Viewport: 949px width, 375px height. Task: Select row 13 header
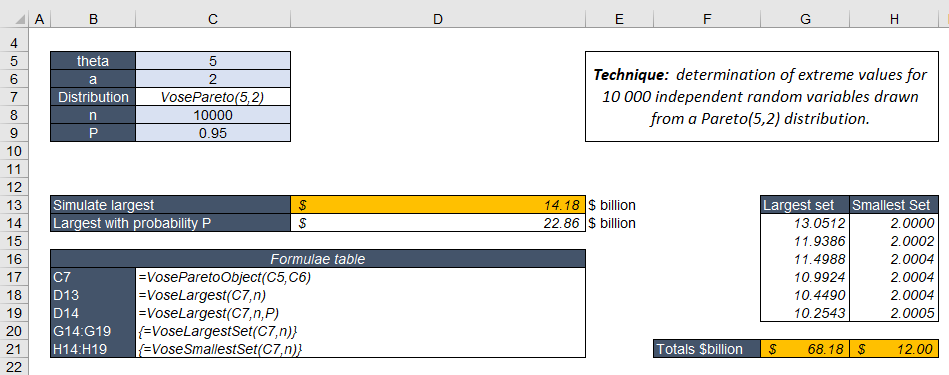click(15, 205)
